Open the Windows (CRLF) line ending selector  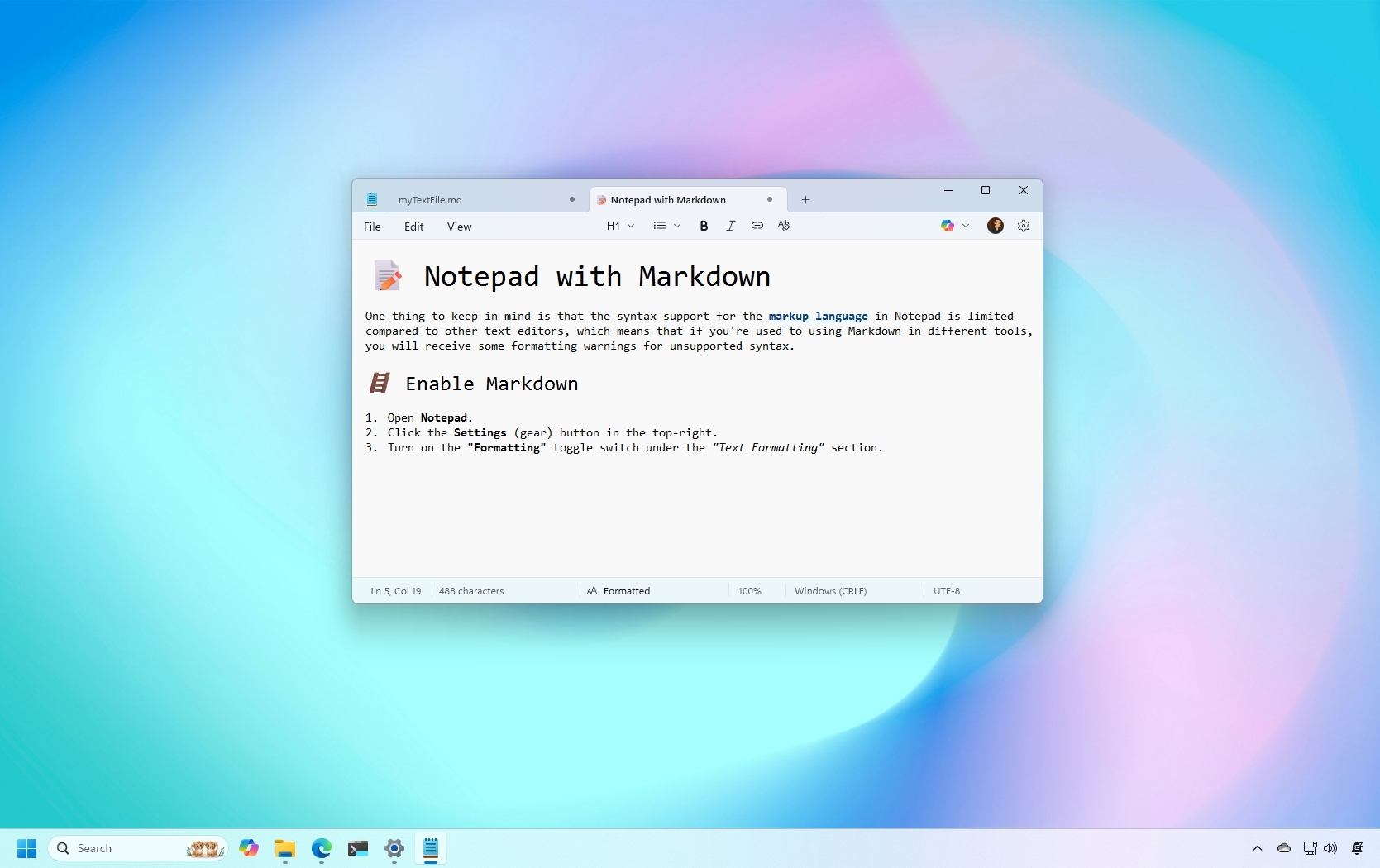click(x=830, y=591)
